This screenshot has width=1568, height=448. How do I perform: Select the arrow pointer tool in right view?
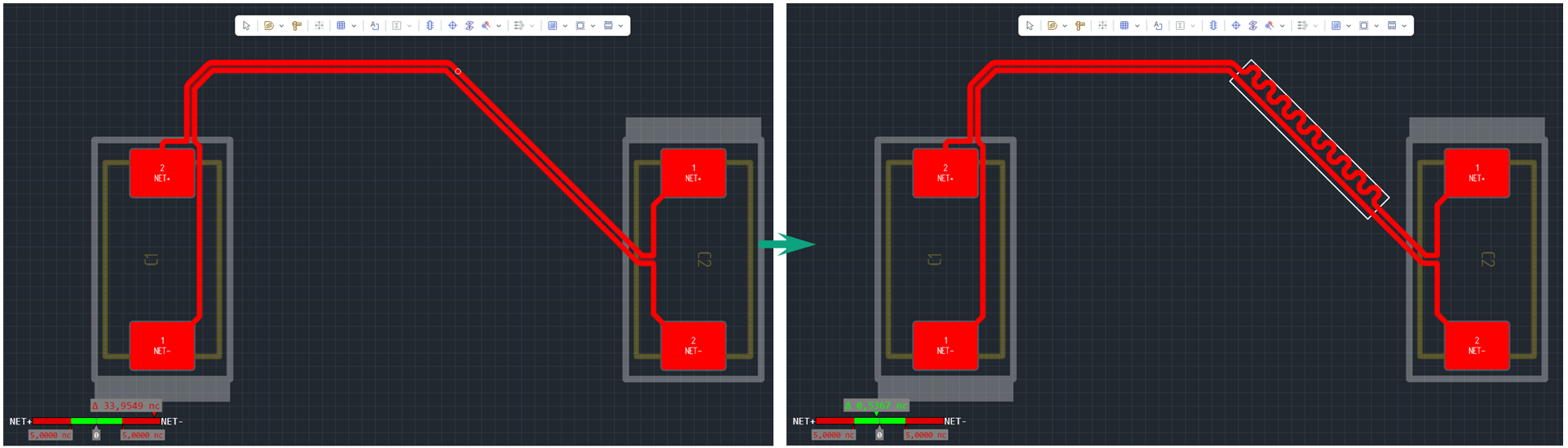pos(1030,26)
